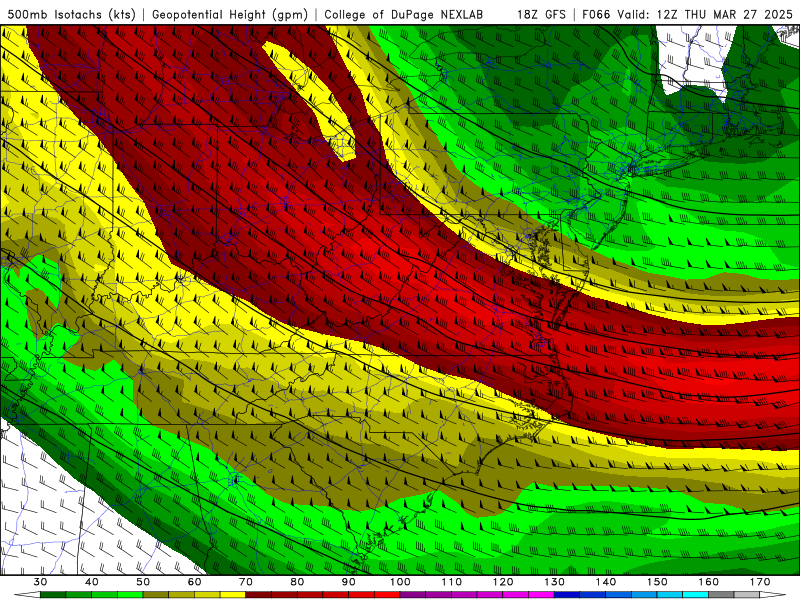The height and width of the screenshot is (600, 800).
Task: Click the "College of DuPage NEXLAB" label
Action: click(403, 14)
